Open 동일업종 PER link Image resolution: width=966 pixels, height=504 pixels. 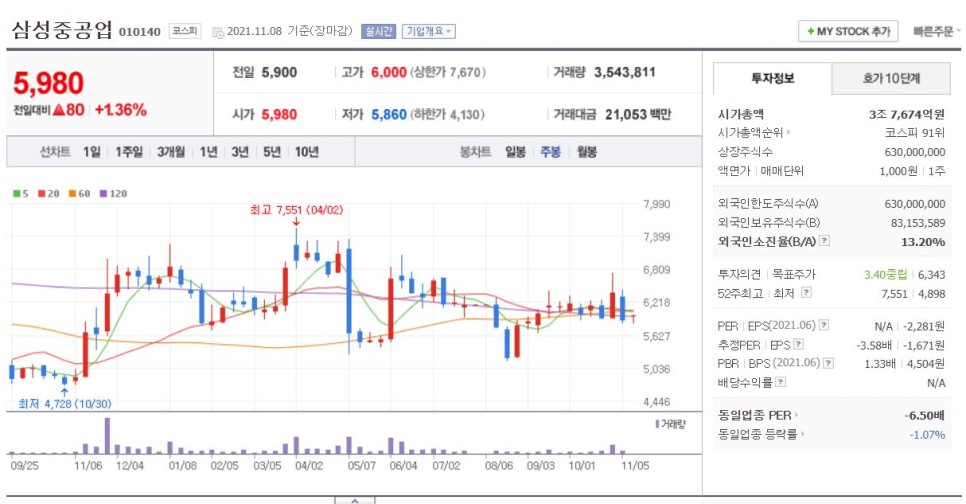758,415
